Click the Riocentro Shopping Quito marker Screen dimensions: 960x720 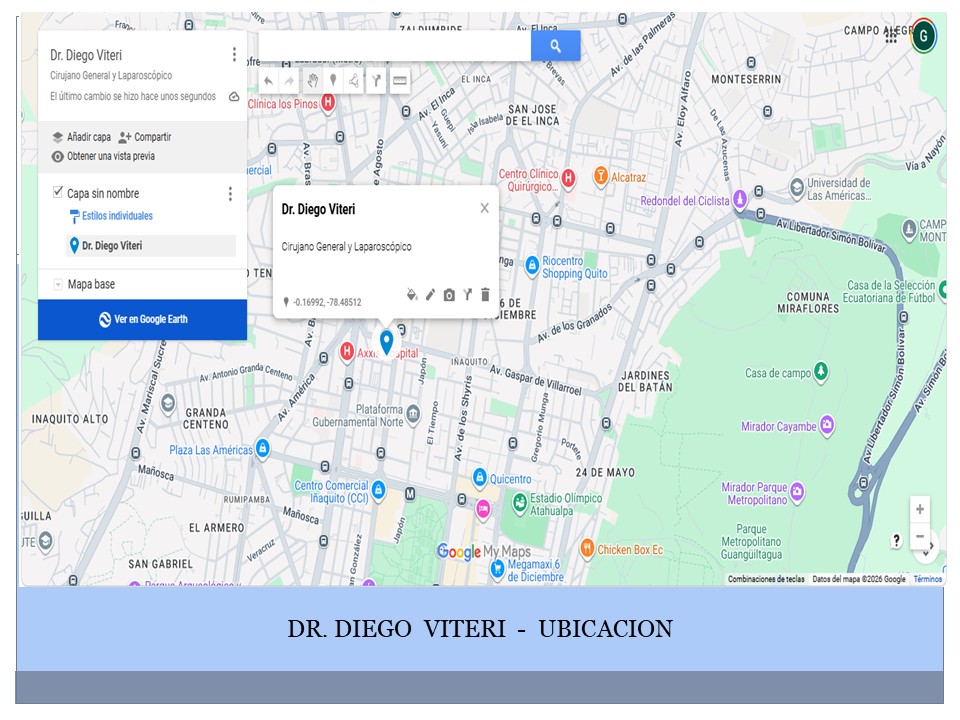532,265
